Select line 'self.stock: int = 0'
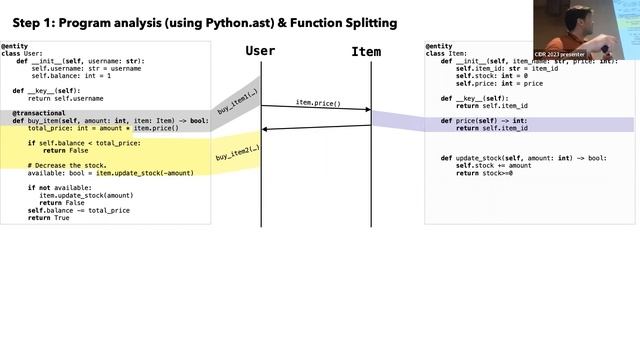 (x=492, y=76)
